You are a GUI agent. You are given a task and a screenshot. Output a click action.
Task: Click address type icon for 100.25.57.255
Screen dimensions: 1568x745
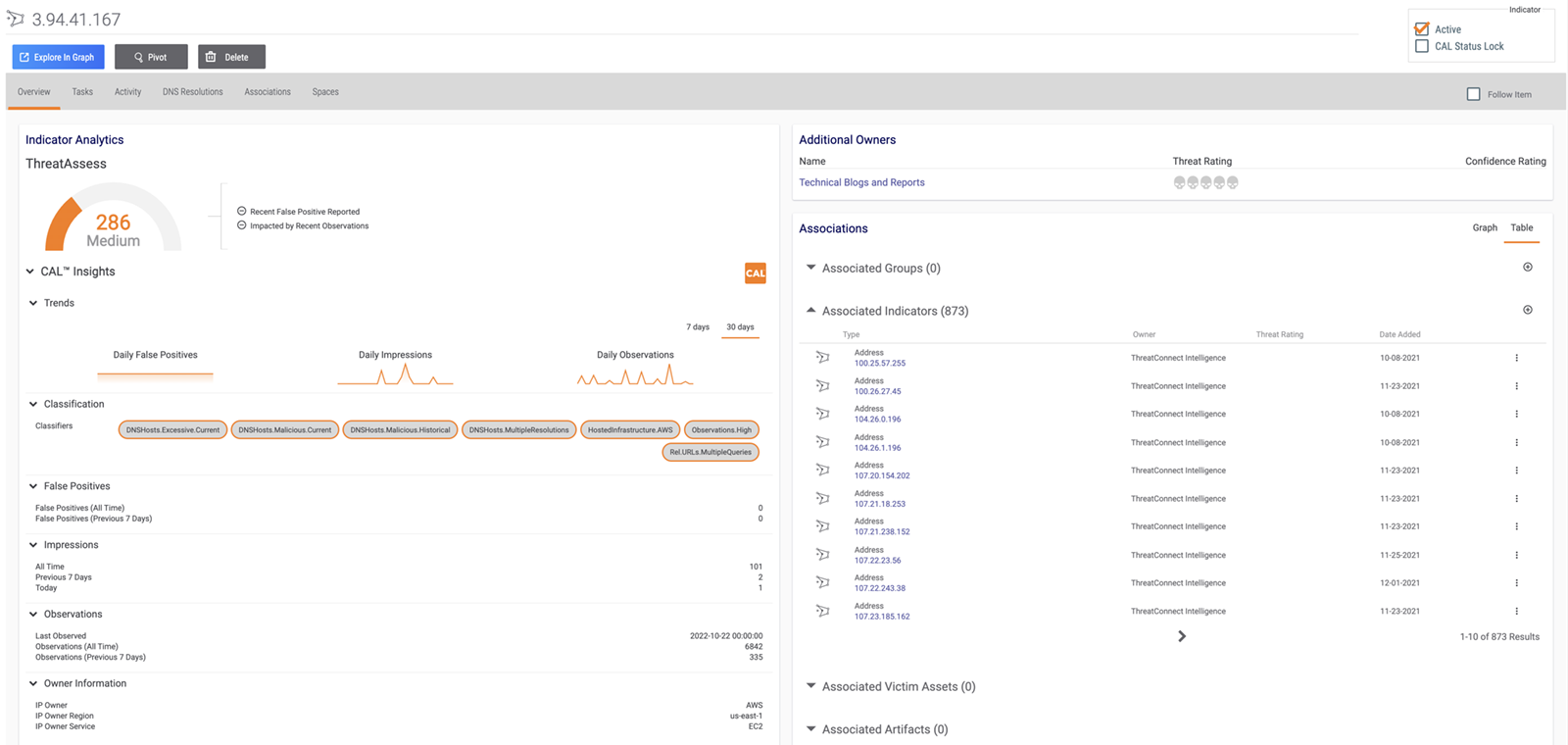pos(822,358)
